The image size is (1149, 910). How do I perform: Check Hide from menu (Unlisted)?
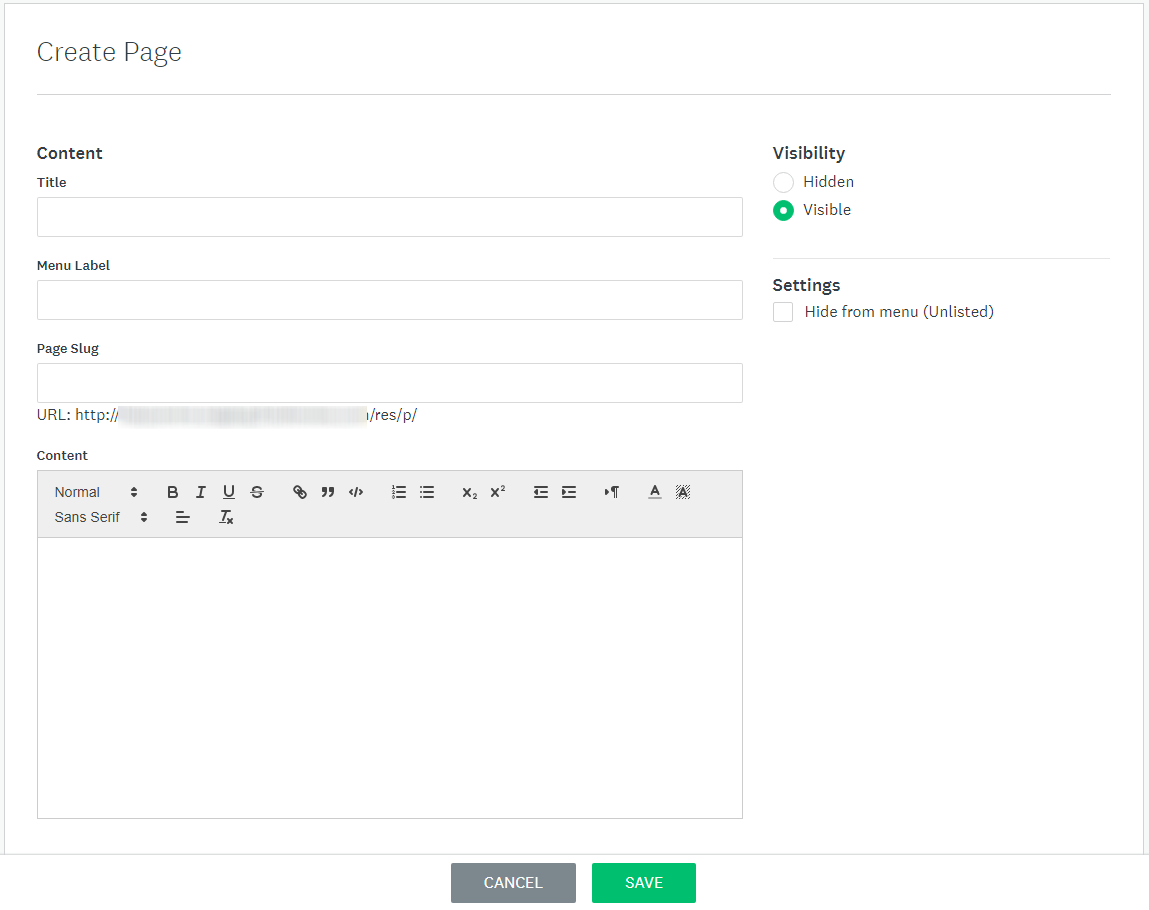pos(783,312)
